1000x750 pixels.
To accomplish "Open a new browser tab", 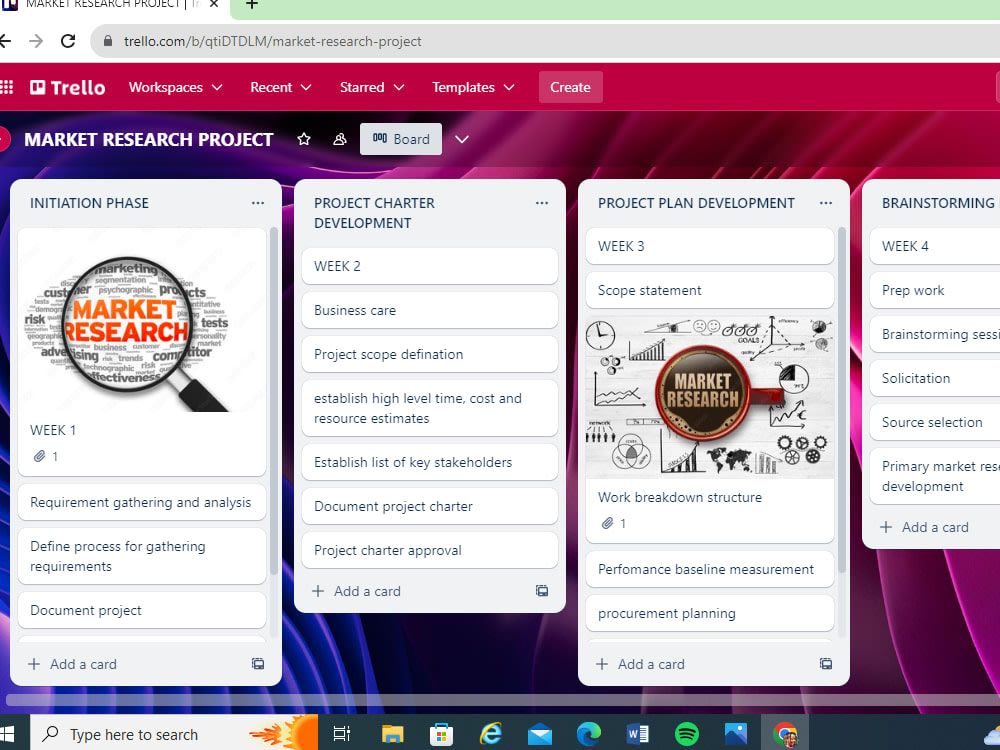I will [252, 5].
